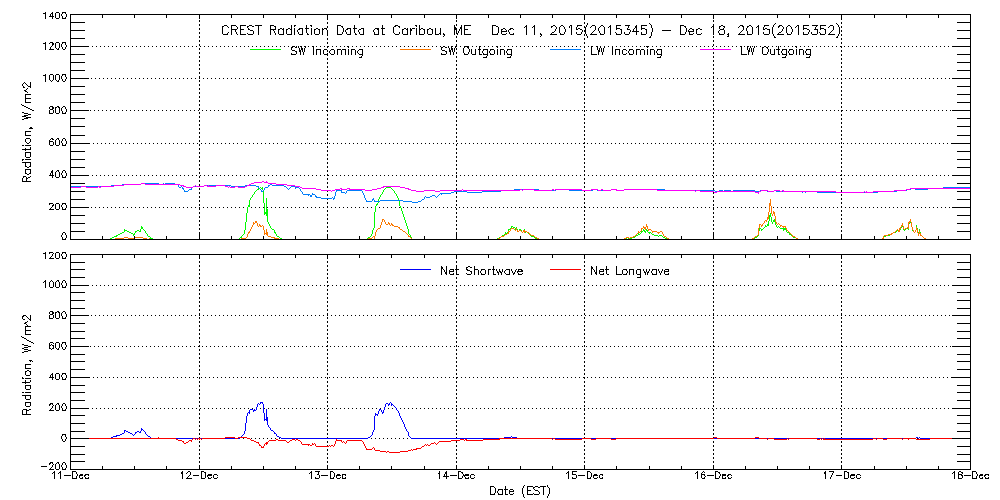Viewport: 1000px width, 500px height.
Task: Click the red Net Longwave legend line
Action: pyautogui.click(x=564, y=270)
